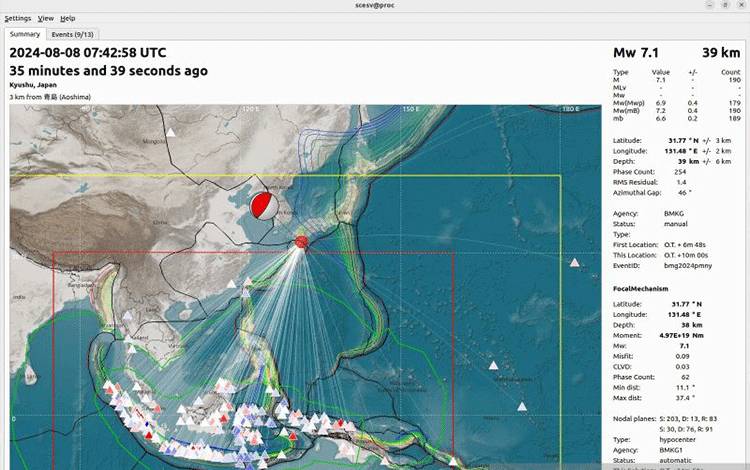Image resolution: width=750 pixels, height=470 pixels.
Task: Click origin Longitude value with +/- 2 km
Action: click(697, 151)
